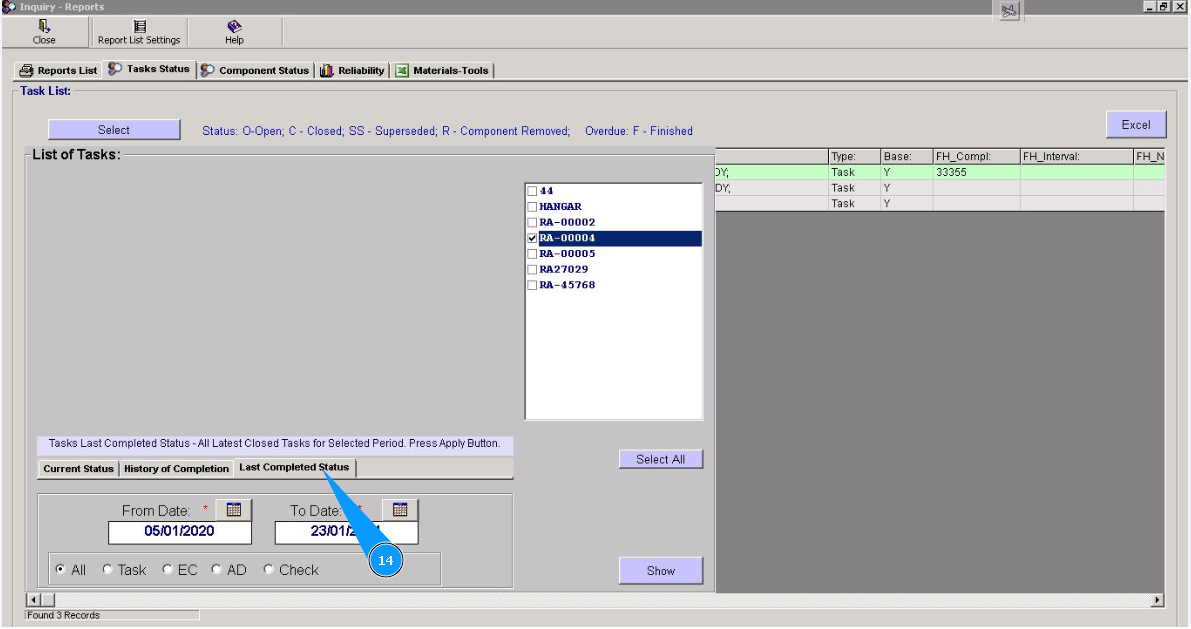Image resolution: width=1191 pixels, height=629 pixels.
Task: Select the AD radio button
Action: [216, 569]
